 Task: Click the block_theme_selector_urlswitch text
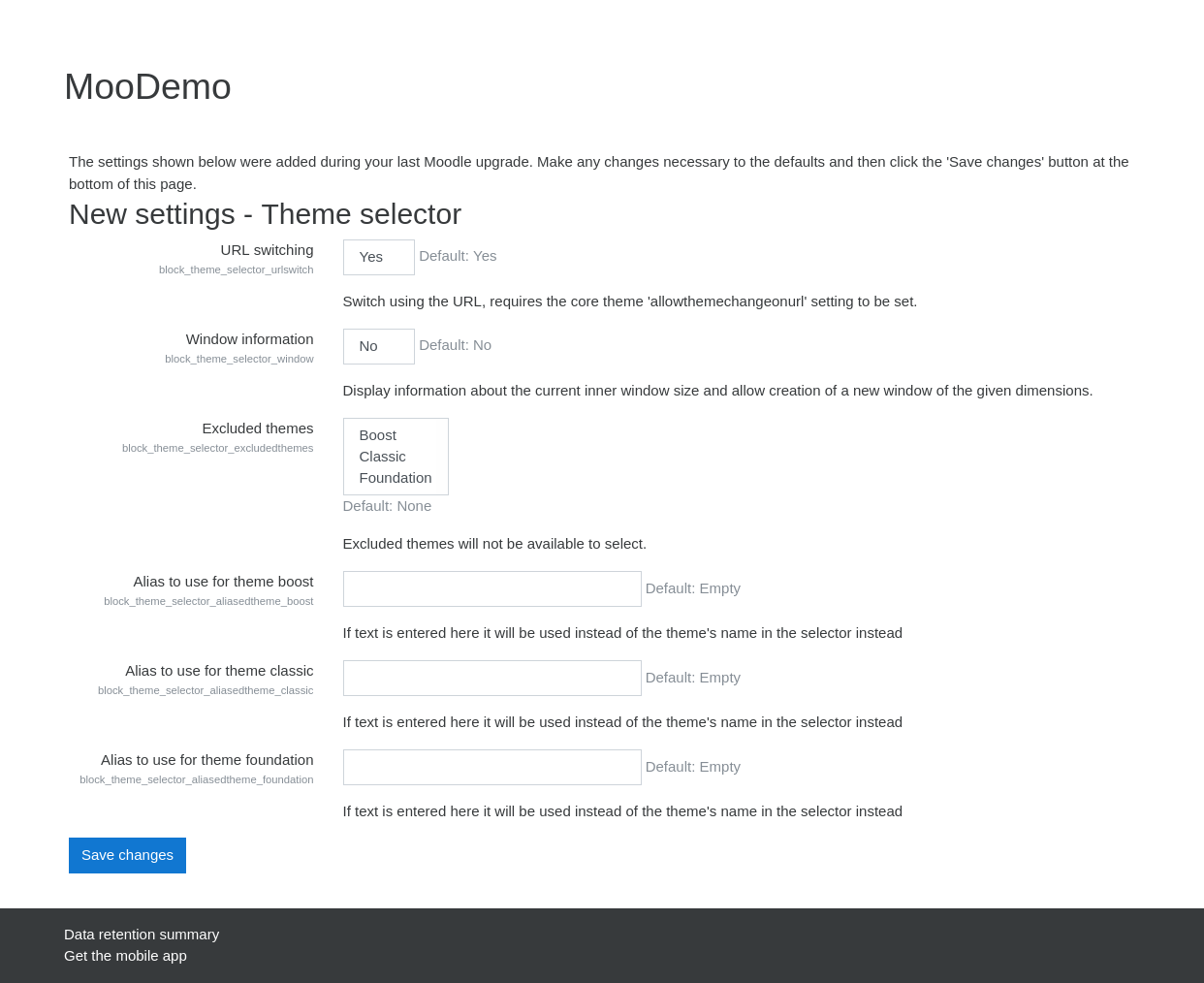(236, 270)
